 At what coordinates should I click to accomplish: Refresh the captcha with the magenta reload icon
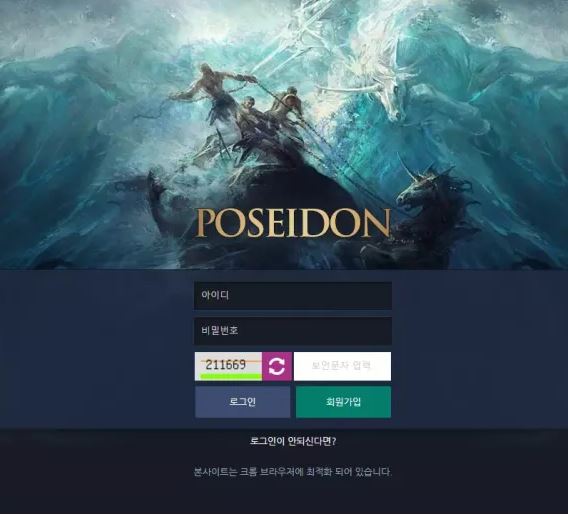[277, 366]
